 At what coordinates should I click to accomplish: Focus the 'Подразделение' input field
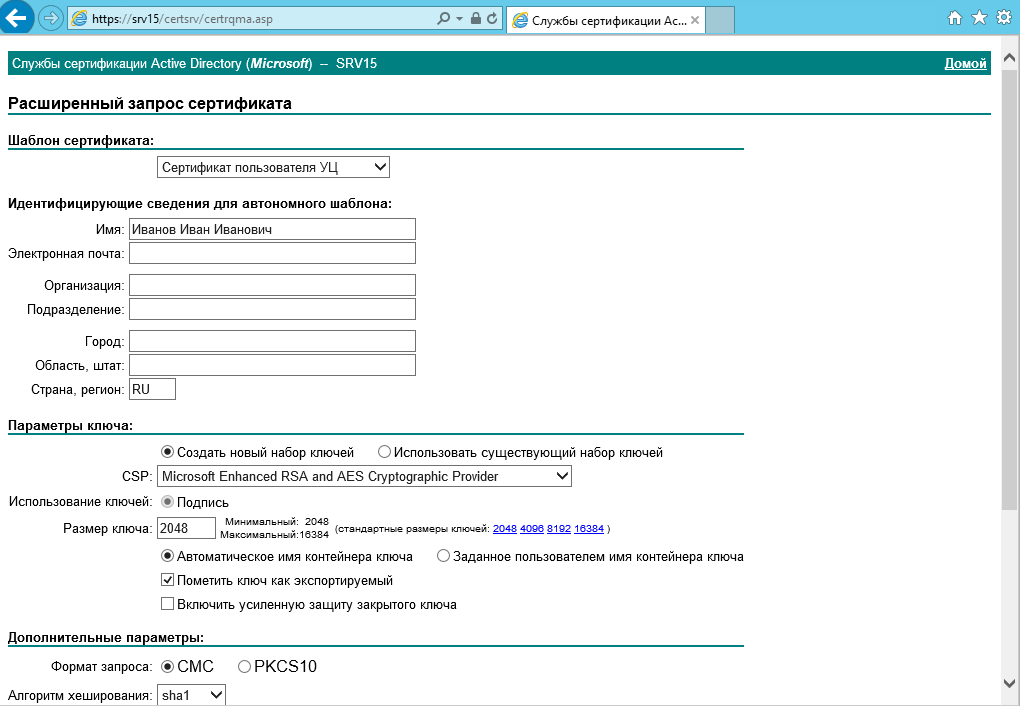tap(272, 309)
